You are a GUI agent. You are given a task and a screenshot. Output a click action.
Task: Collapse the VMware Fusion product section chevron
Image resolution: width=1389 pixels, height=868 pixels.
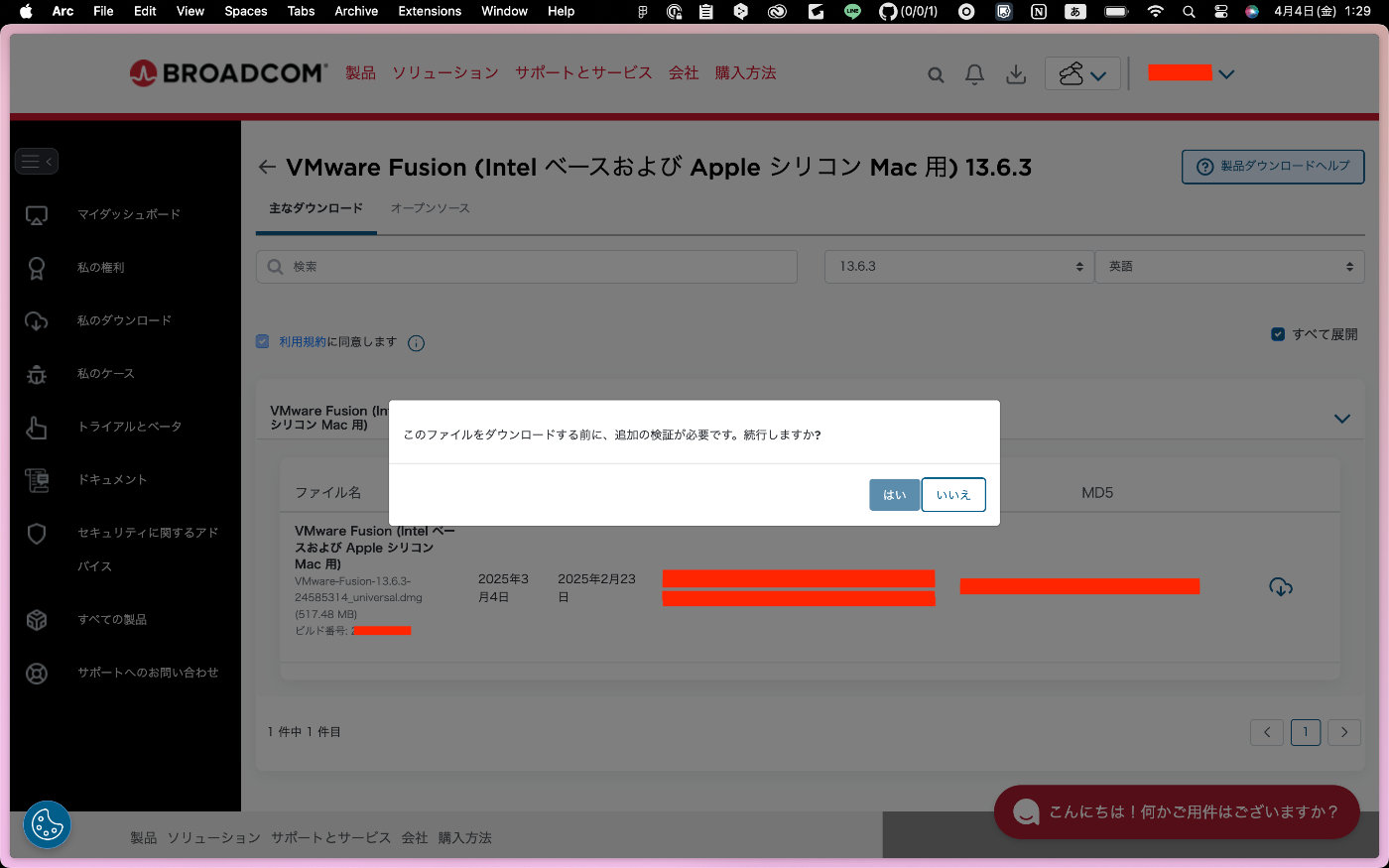coord(1342,419)
